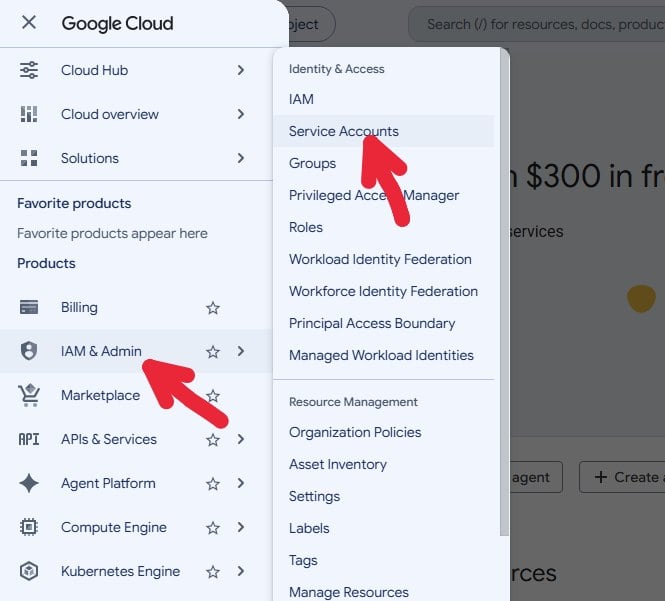Screen dimensions: 665x601
Task: Click the Cloud Hub sliders icon
Action: [29, 70]
